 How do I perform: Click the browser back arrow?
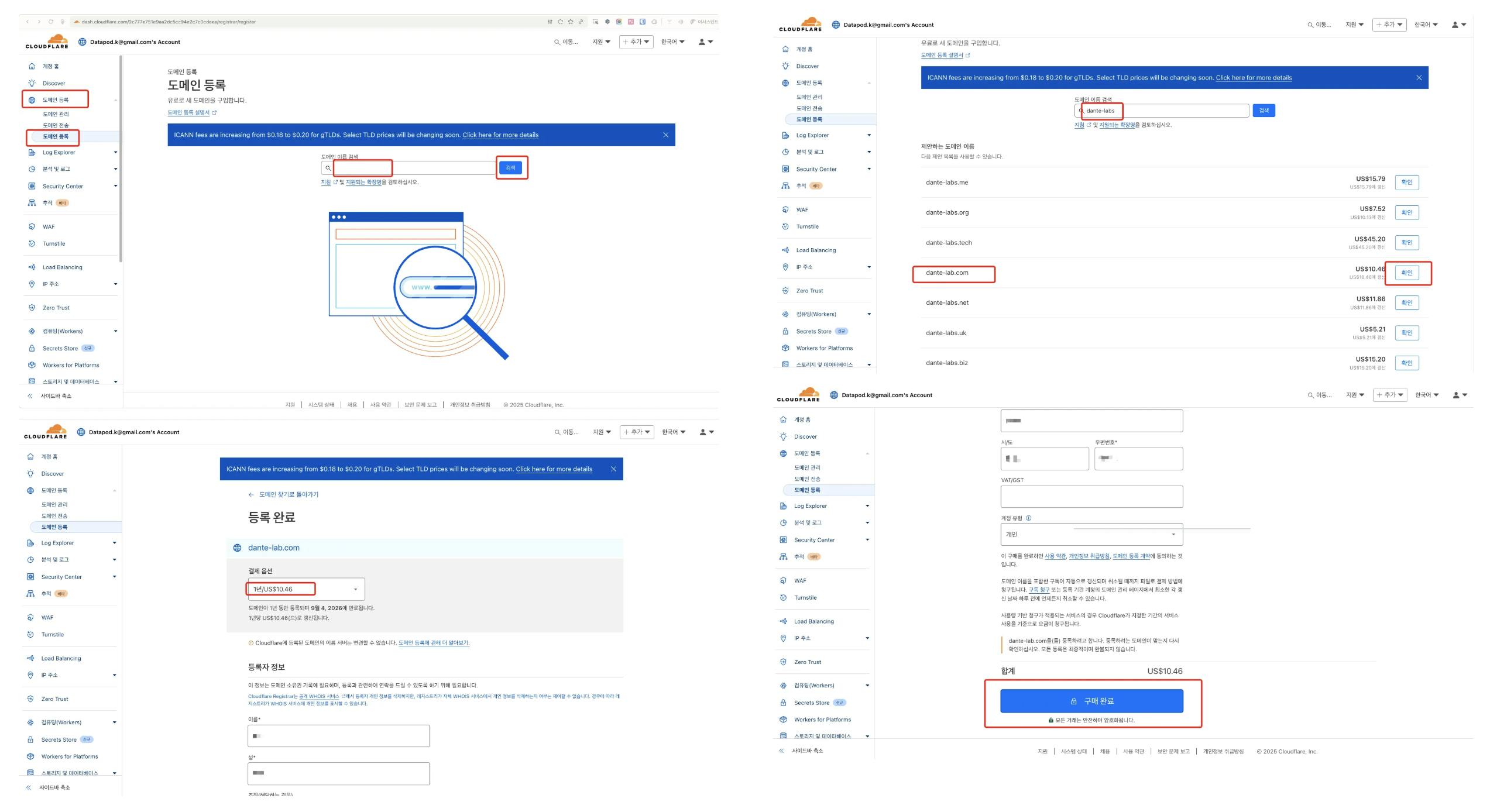28,22
